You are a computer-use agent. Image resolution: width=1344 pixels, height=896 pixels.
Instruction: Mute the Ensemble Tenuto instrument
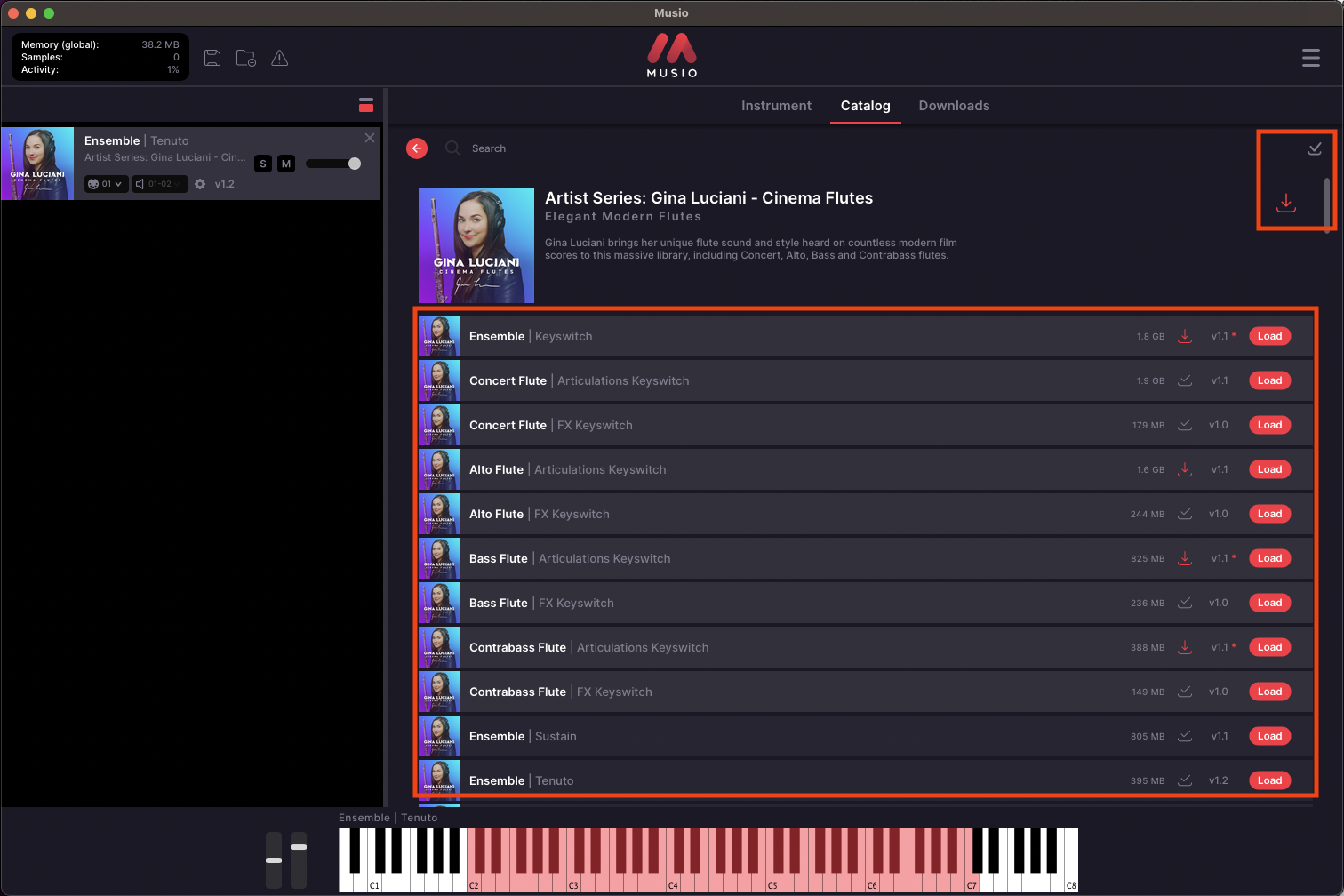[286, 164]
